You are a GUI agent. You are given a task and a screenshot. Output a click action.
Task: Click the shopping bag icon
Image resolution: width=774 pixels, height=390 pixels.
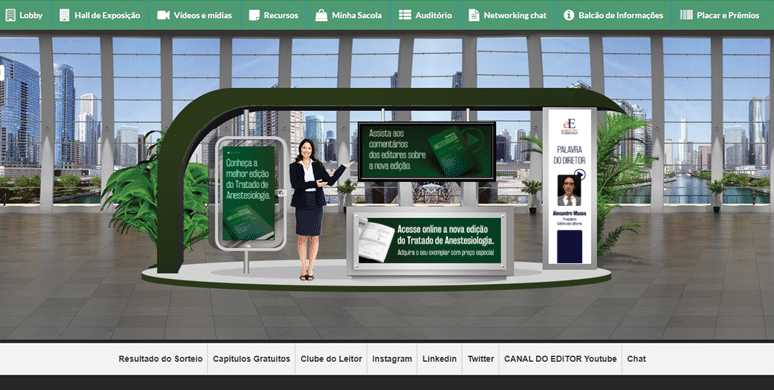[x=321, y=15]
